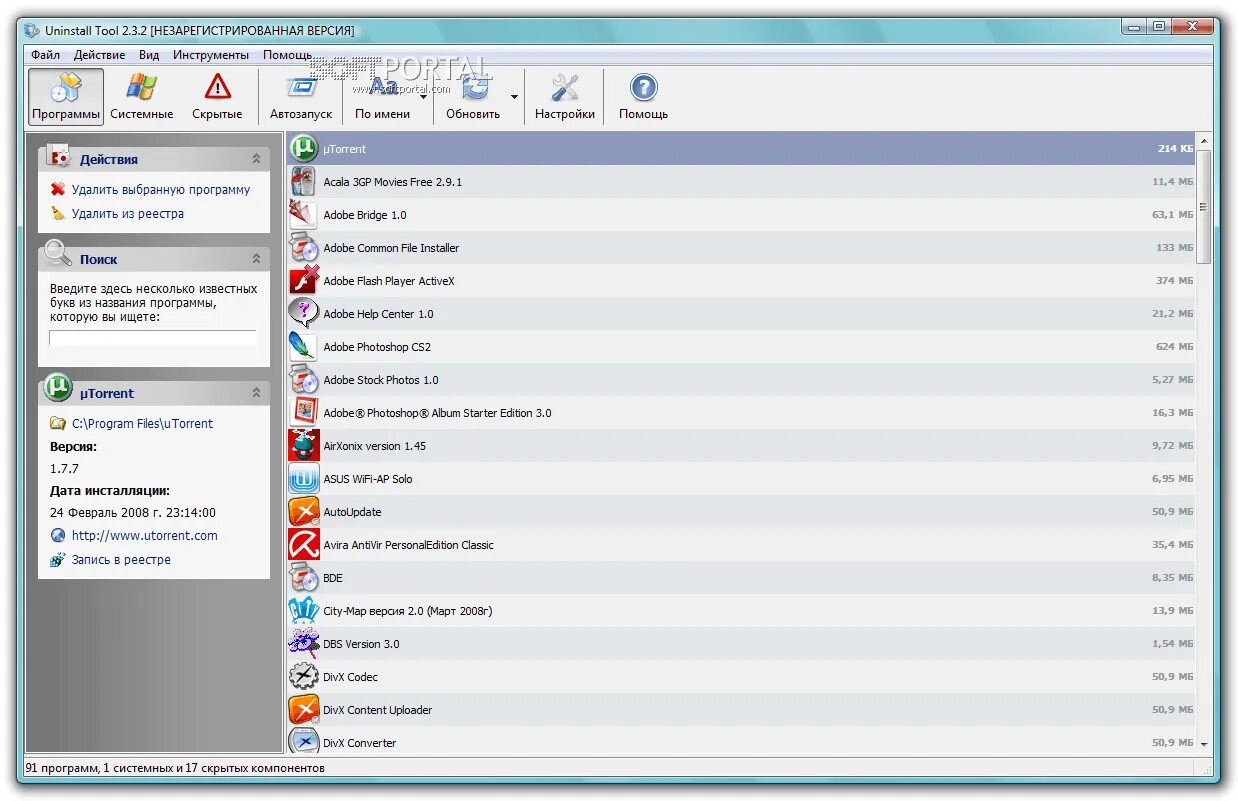
Task: Show Скрытые hidden components
Action: pos(217,96)
